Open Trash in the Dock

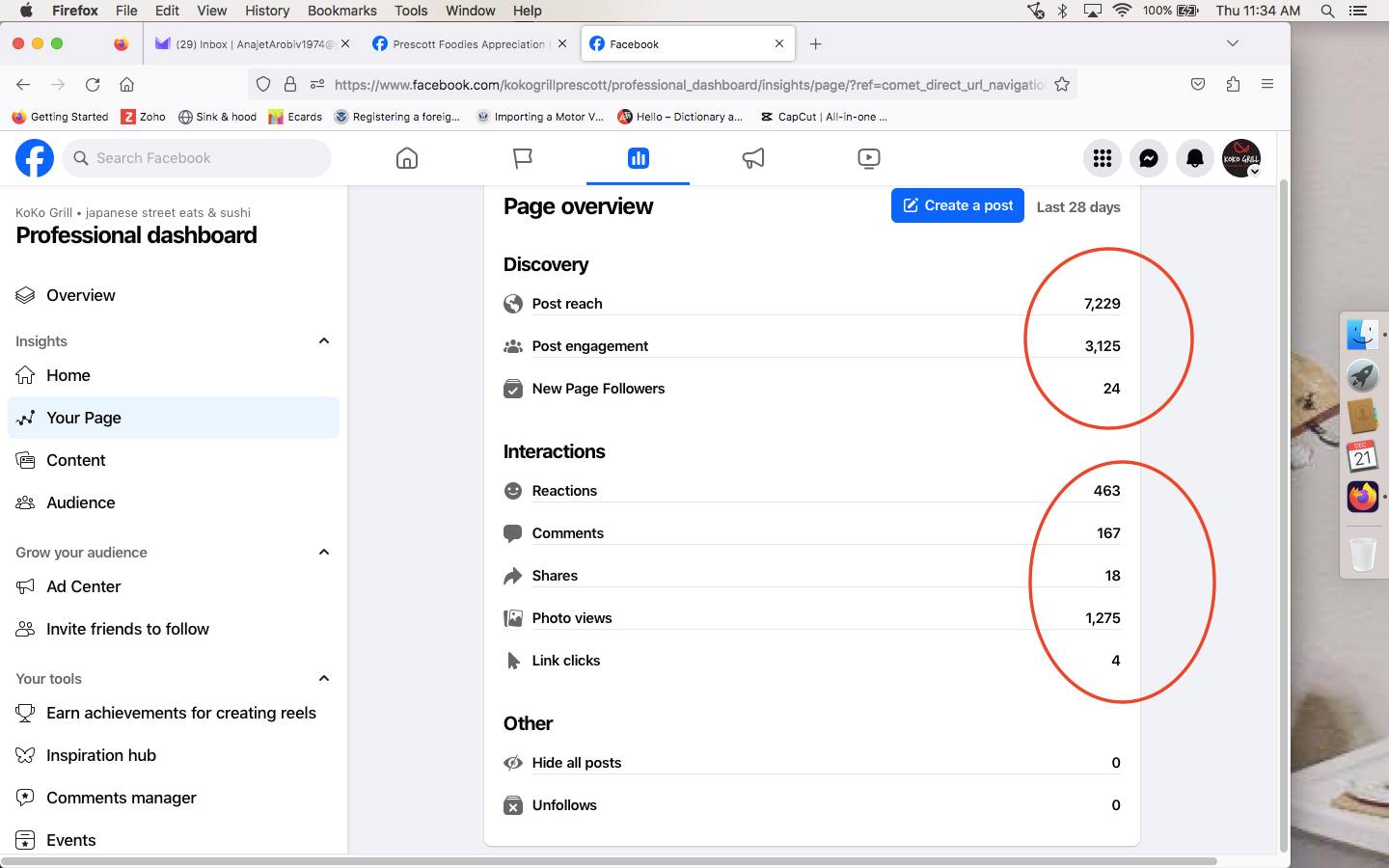click(x=1362, y=555)
